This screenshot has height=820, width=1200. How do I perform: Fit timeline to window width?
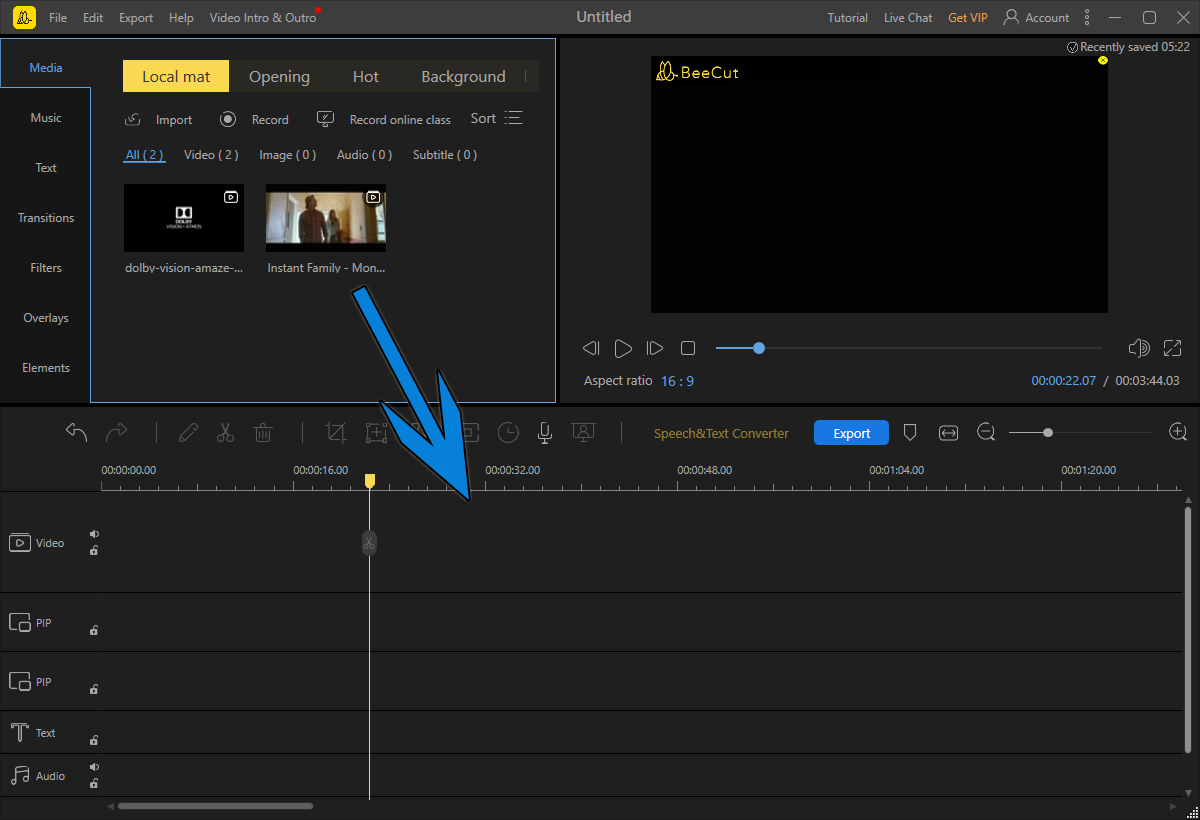click(948, 433)
